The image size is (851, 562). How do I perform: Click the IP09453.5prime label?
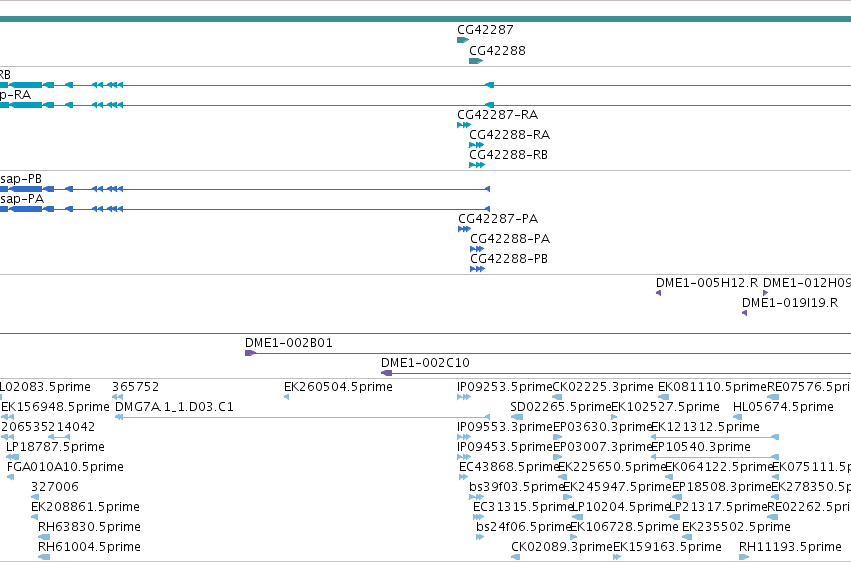505,448
